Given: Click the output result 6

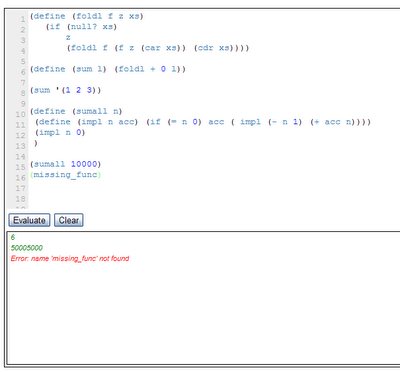Looking at the screenshot, I should (13, 237).
